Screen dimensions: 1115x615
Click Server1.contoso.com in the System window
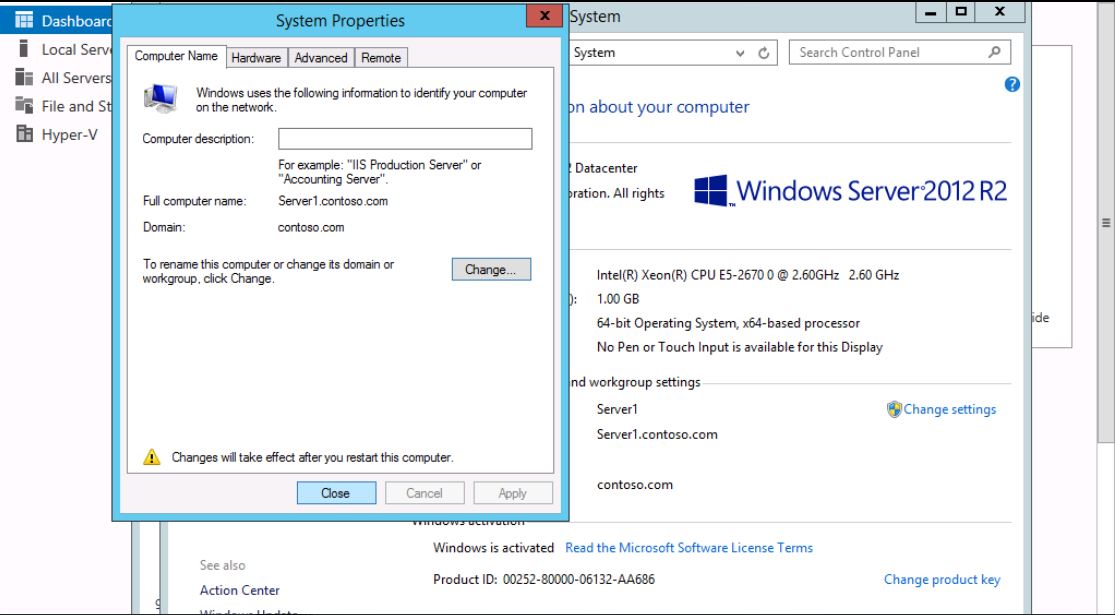tap(657, 434)
